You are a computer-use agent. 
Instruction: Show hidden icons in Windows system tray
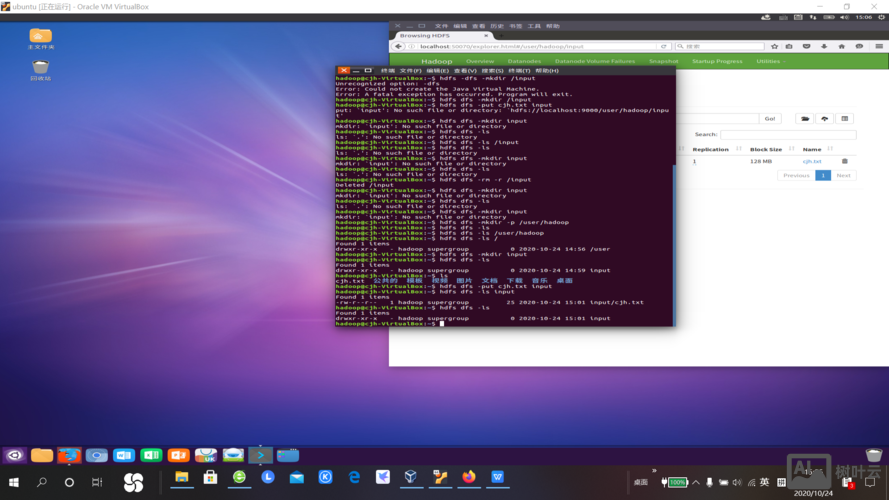click(696, 482)
